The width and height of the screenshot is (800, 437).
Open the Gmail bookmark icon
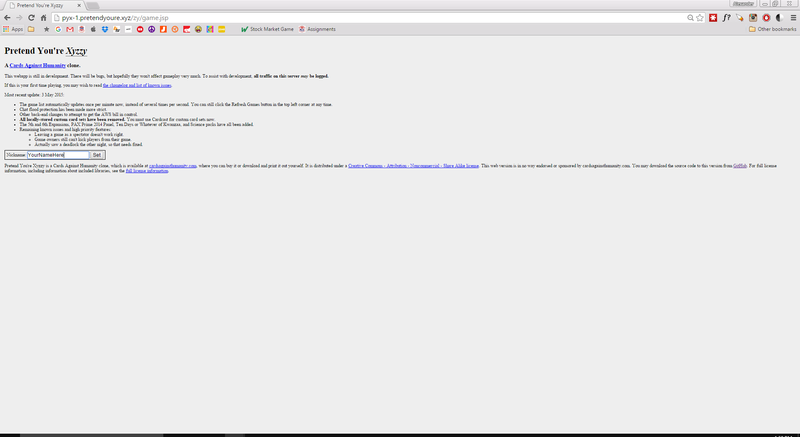coord(70,29)
